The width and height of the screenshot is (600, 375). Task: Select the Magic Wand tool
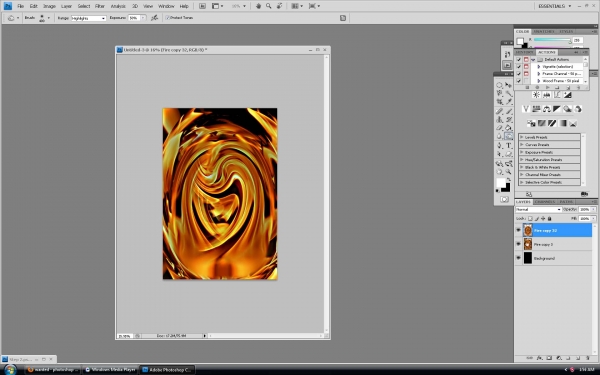point(509,93)
